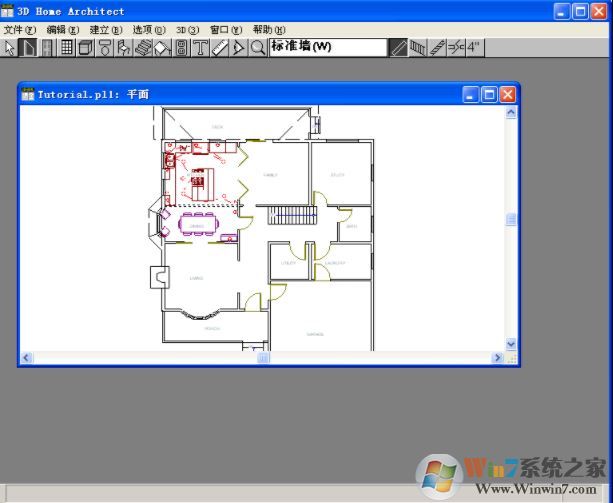
Task: Select the break wall icon
Action: click(x=456, y=48)
